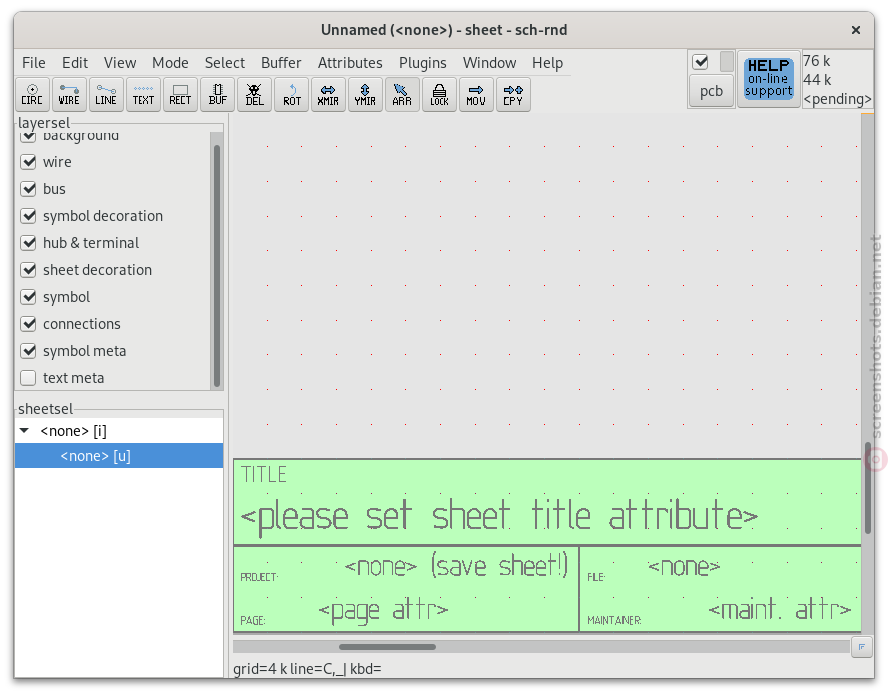The height and width of the screenshot is (695, 888).
Task: Open HELP on-line support
Action: (x=769, y=79)
